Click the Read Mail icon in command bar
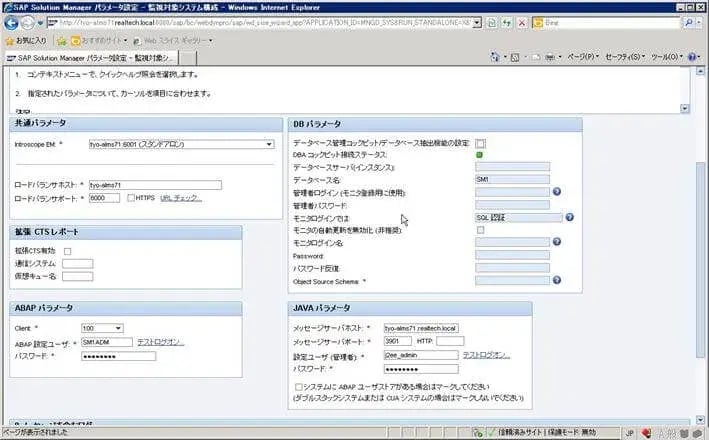Viewport: 709px width, 440px height. click(x=536, y=57)
